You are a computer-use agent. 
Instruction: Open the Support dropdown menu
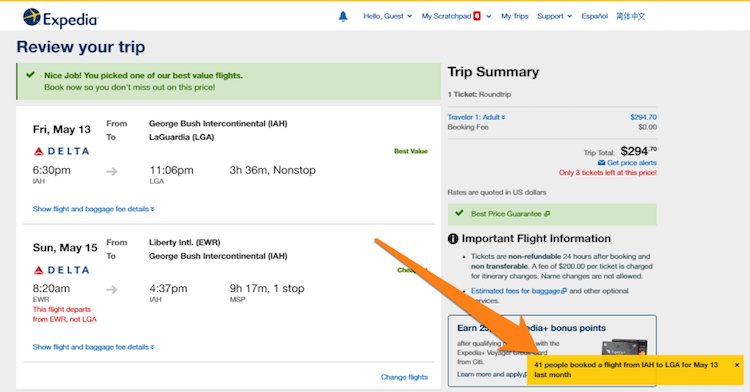[x=554, y=16]
